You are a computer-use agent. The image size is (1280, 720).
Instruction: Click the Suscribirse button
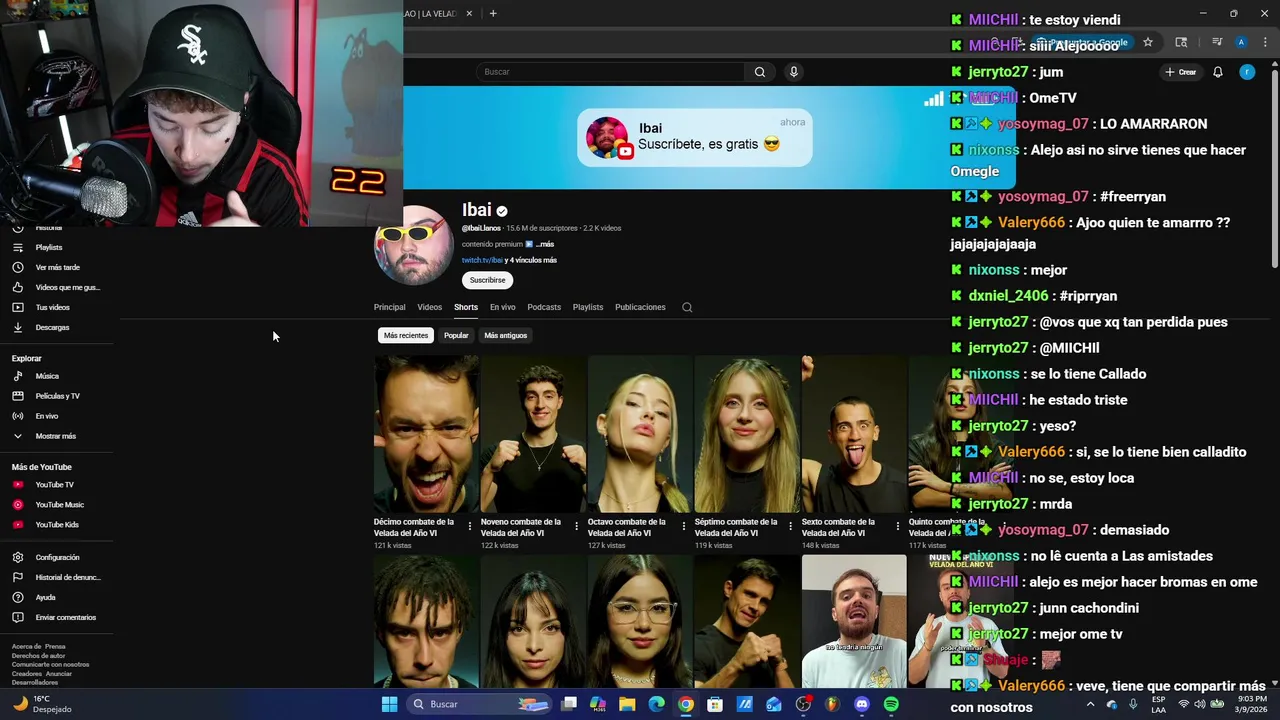488,280
